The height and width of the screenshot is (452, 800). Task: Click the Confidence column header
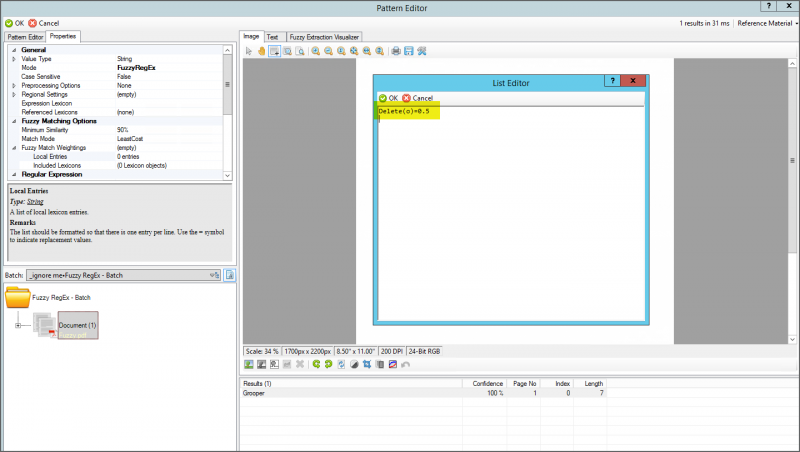click(x=485, y=384)
